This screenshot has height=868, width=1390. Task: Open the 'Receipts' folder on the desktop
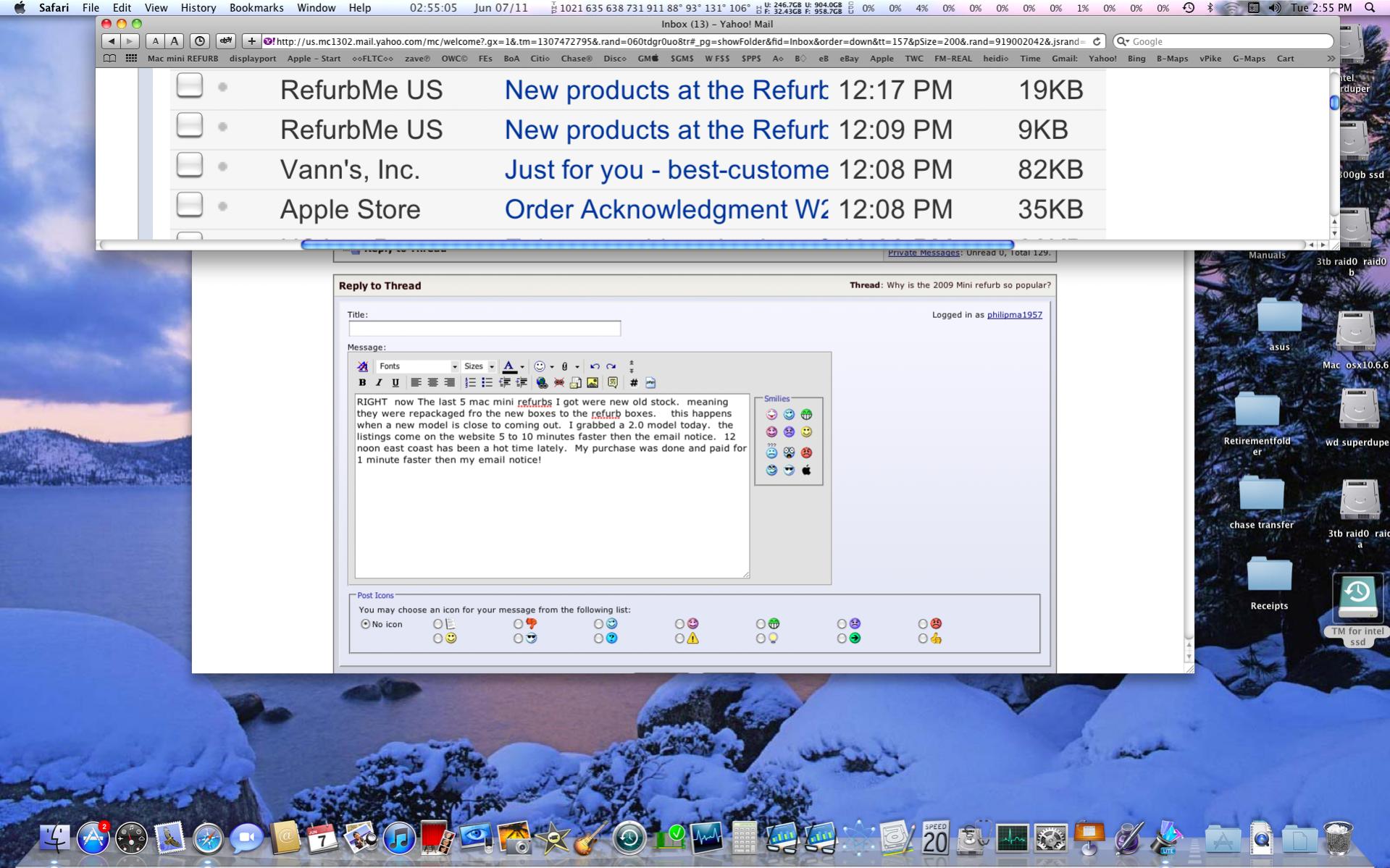point(1269,583)
